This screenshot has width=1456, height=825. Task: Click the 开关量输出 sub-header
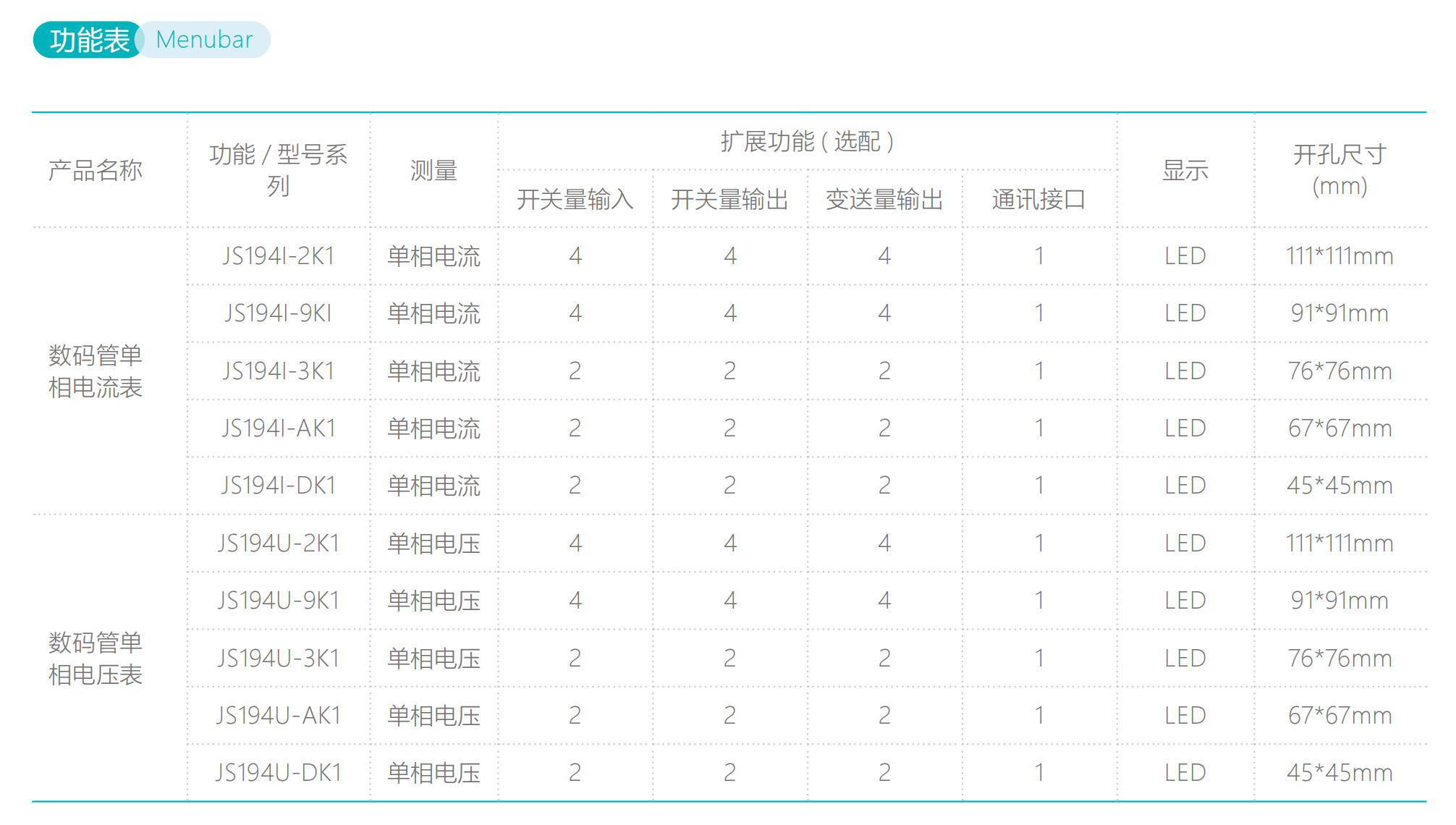pyautogui.click(x=729, y=201)
